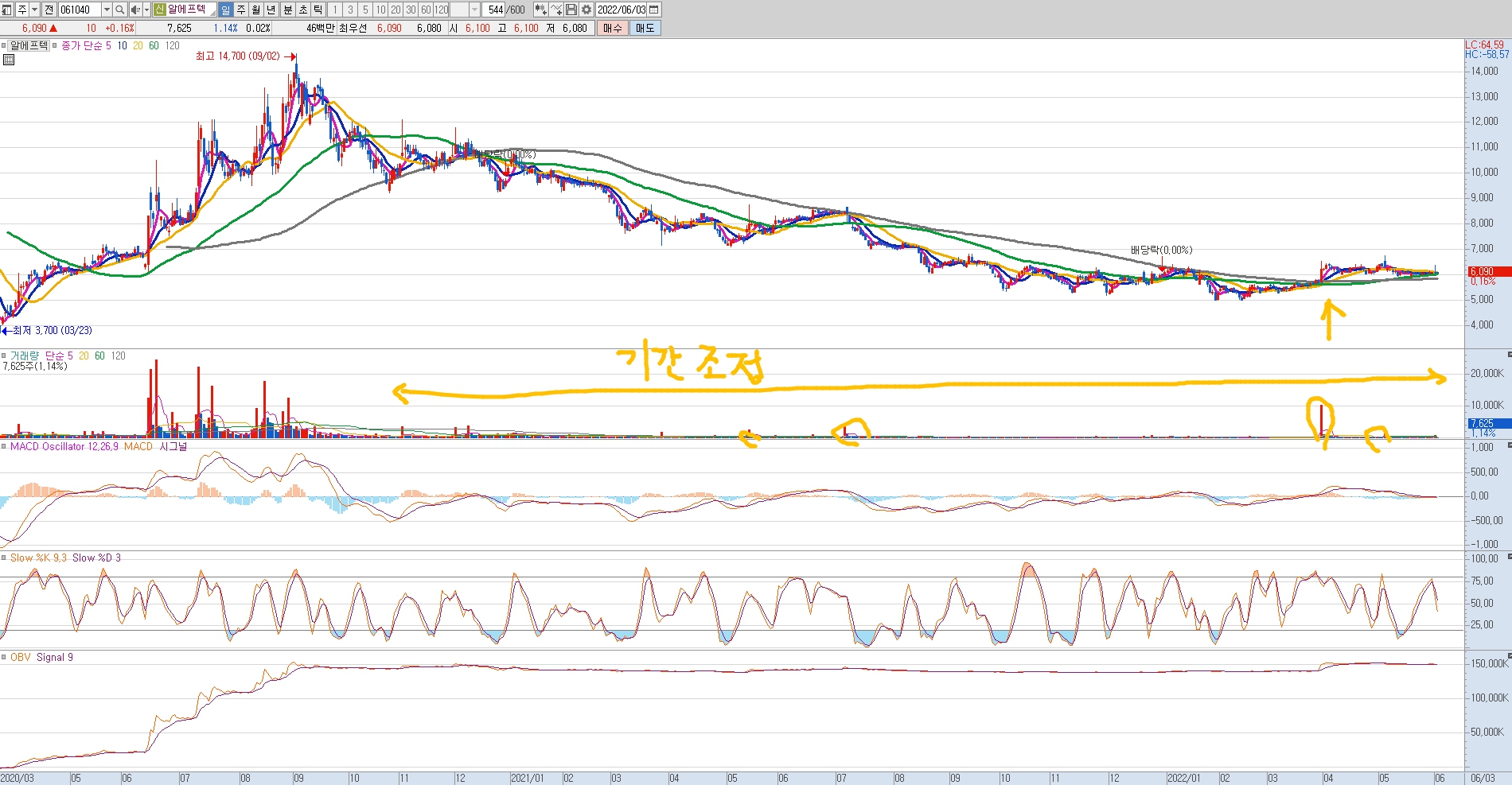
Task: Click the 알에프텍 label in the chart header
Action: [x=29, y=45]
